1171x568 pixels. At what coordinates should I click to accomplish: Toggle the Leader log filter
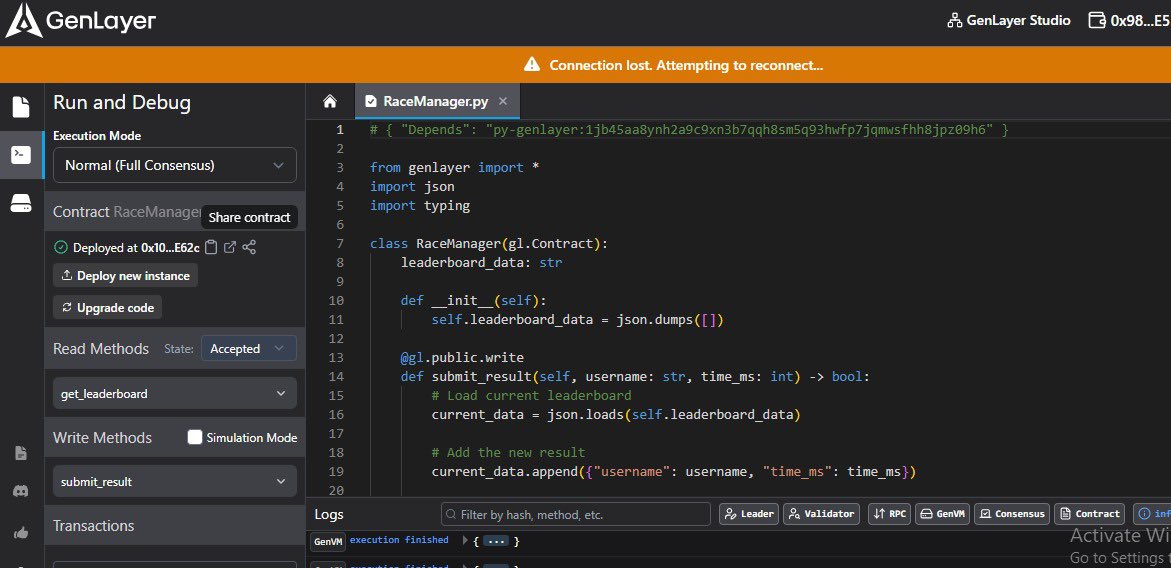click(749, 514)
